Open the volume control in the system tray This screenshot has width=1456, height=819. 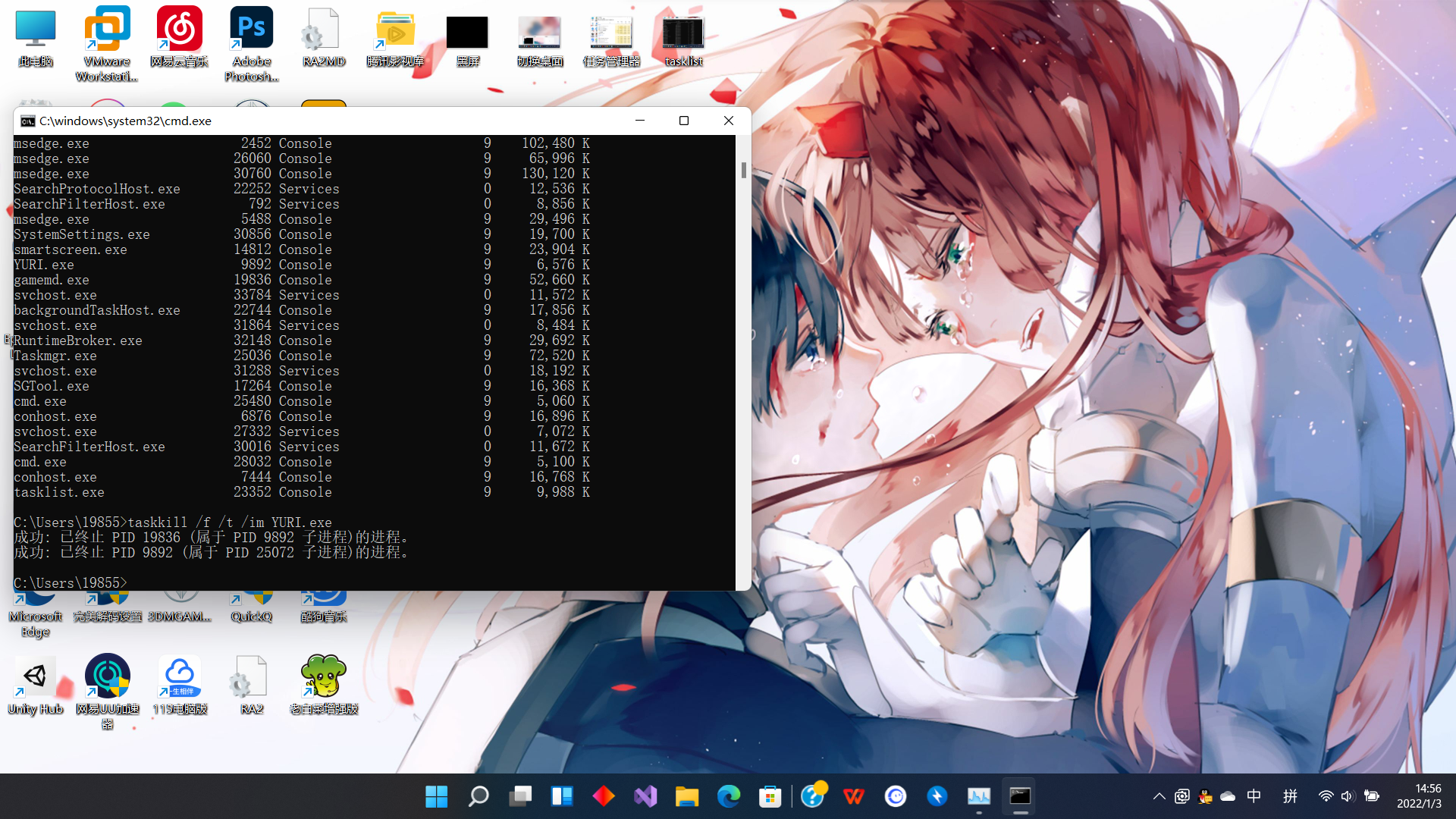coord(1348,796)
